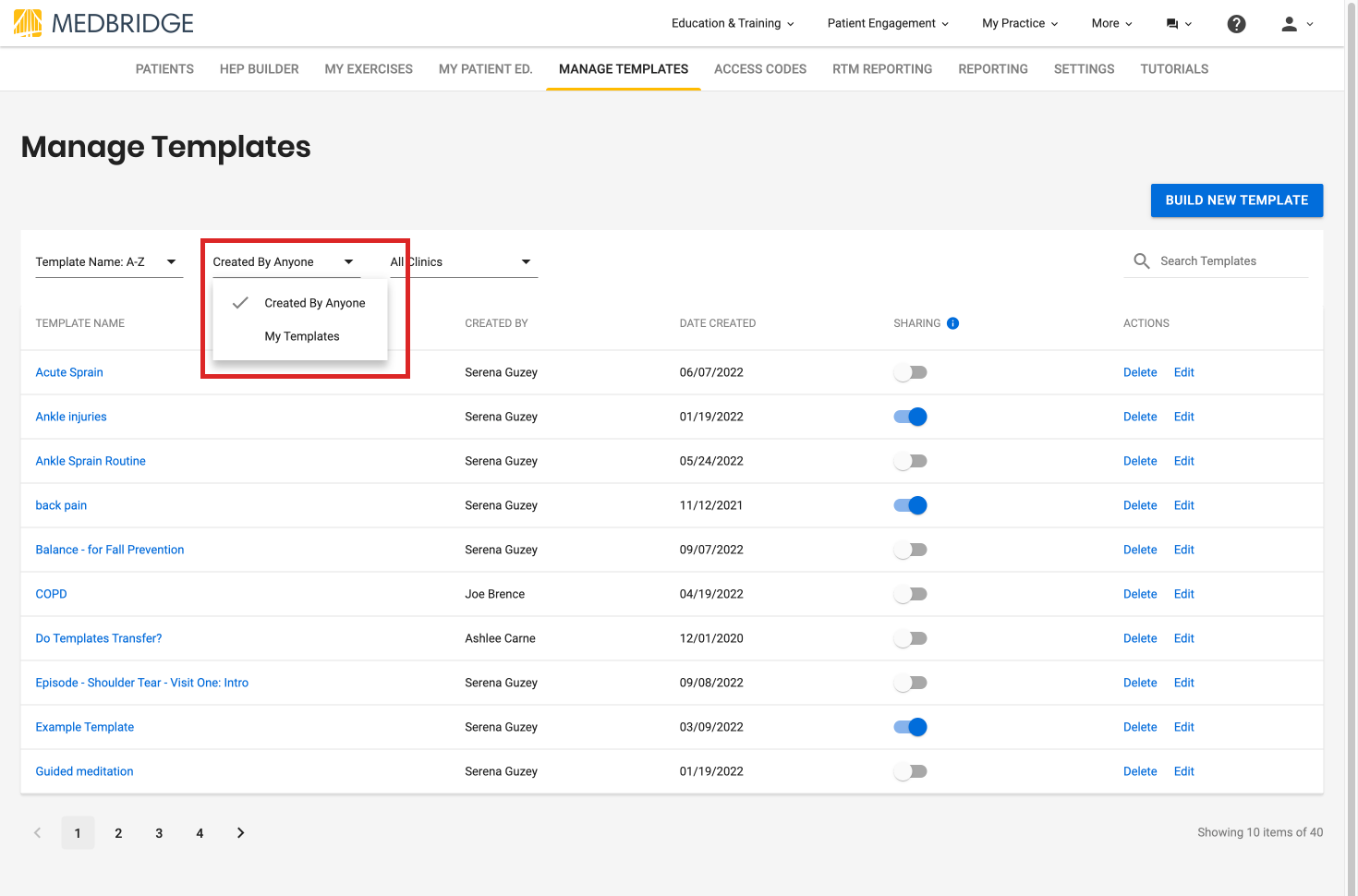Go to next page arrow
Screen dimensions: 1358x896
click(x=240, y=833)
